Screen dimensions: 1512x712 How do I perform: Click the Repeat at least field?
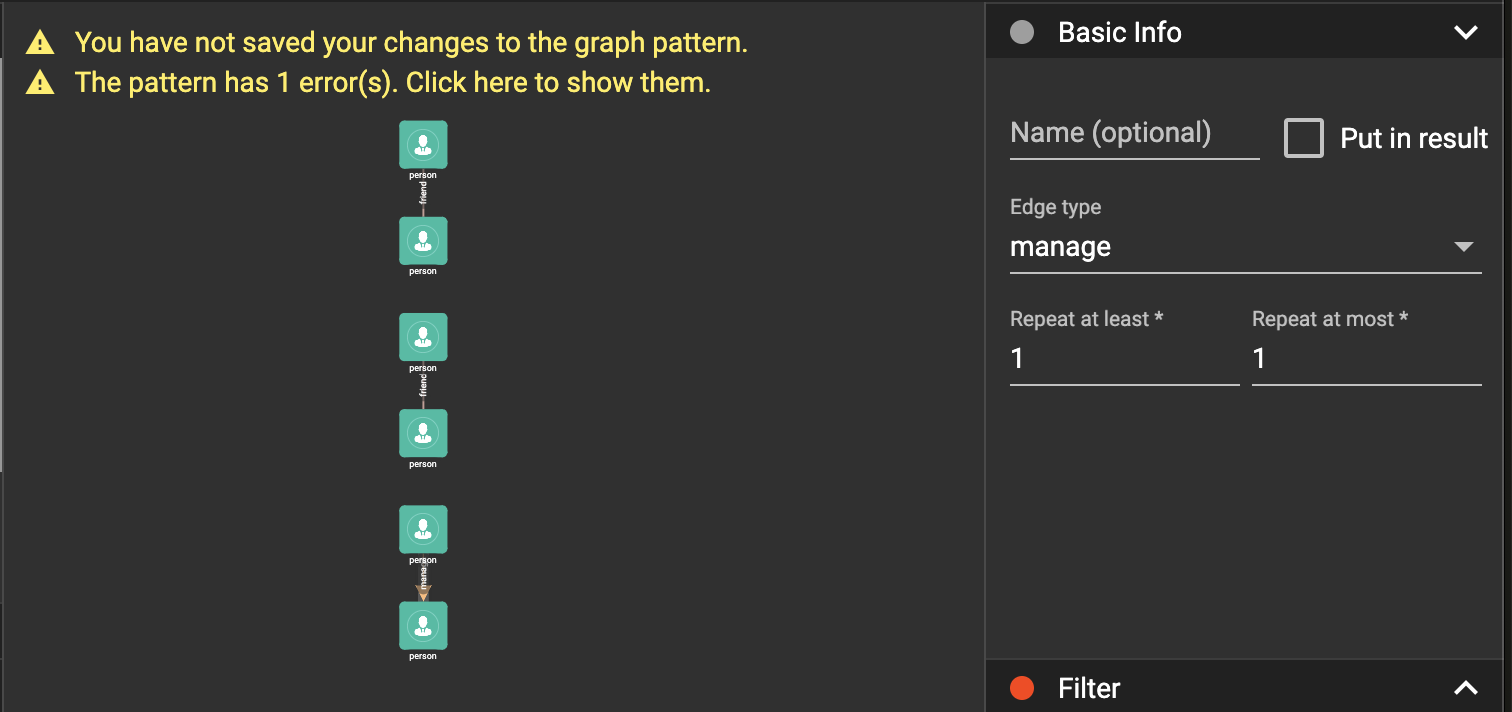(1124, 359)
